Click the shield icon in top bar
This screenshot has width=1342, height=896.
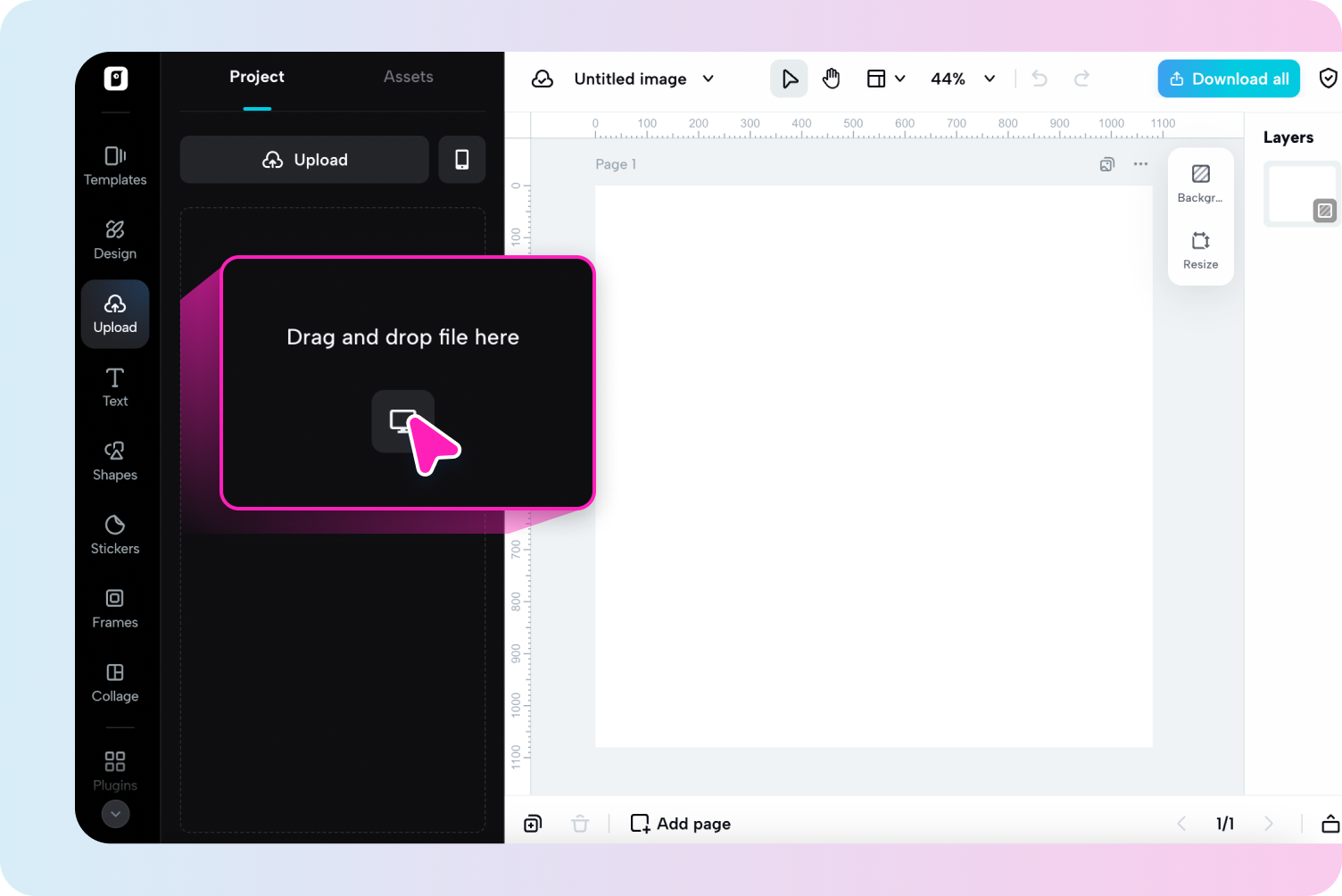[x=1329, y=79]
